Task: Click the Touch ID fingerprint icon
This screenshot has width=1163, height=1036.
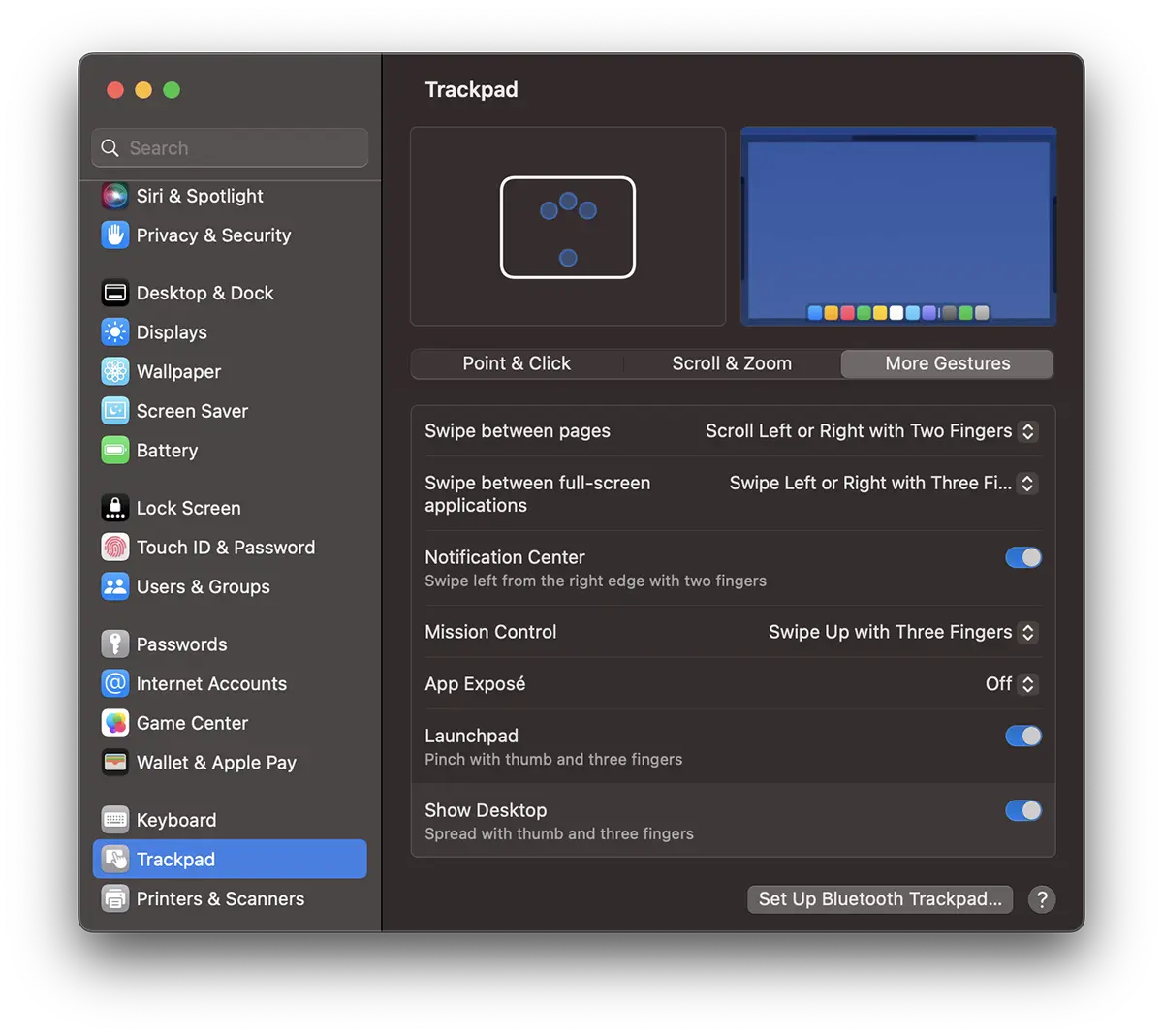Action: coord(115,548)
